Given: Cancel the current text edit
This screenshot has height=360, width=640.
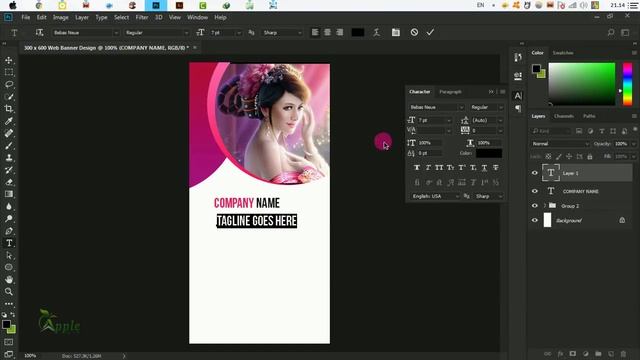Looking at the screenshot, I should pyautogui.click(x=414, y=32).
